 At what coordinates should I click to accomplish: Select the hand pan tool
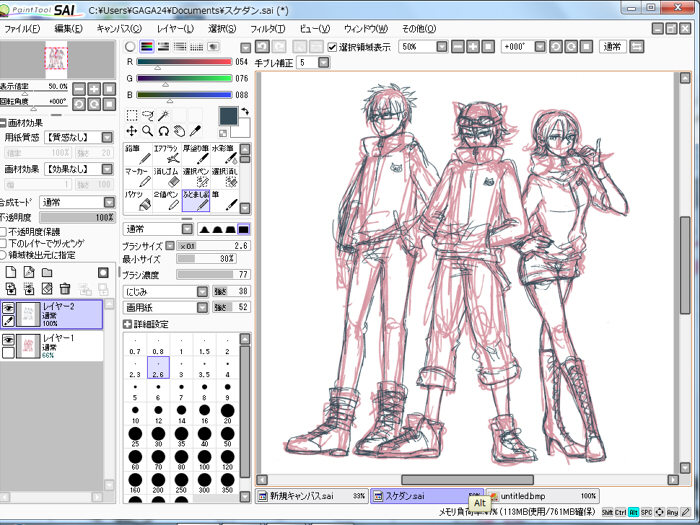click(x=179, y=131)
